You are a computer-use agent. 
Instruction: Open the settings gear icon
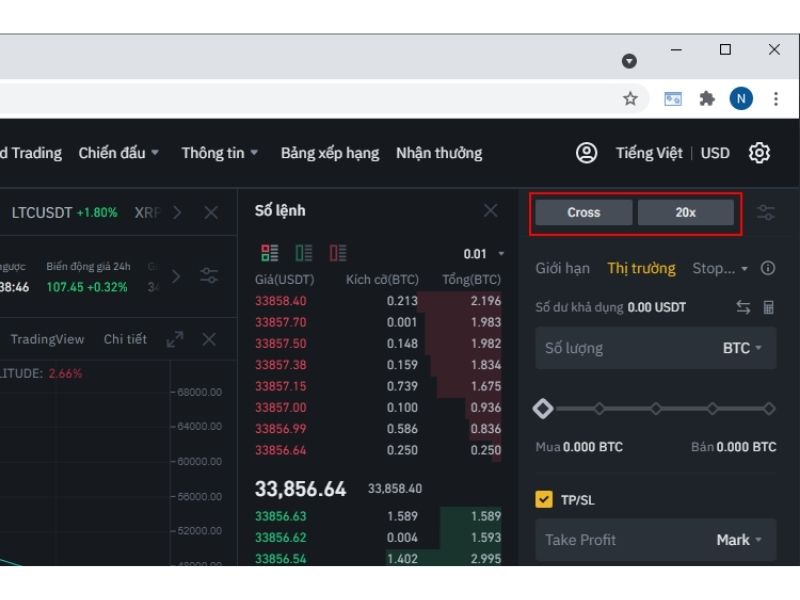pos(759,153)
